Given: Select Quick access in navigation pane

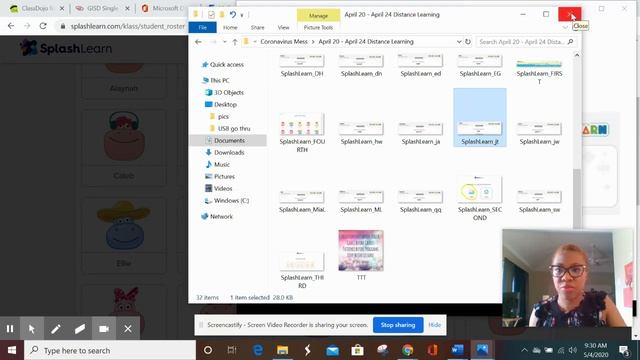Looking at the screenshot, I should [227, 64].
